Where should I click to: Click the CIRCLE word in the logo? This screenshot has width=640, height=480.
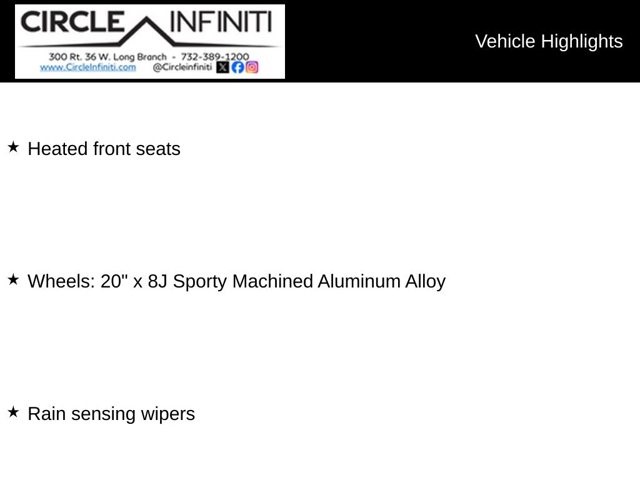point(72,22)
